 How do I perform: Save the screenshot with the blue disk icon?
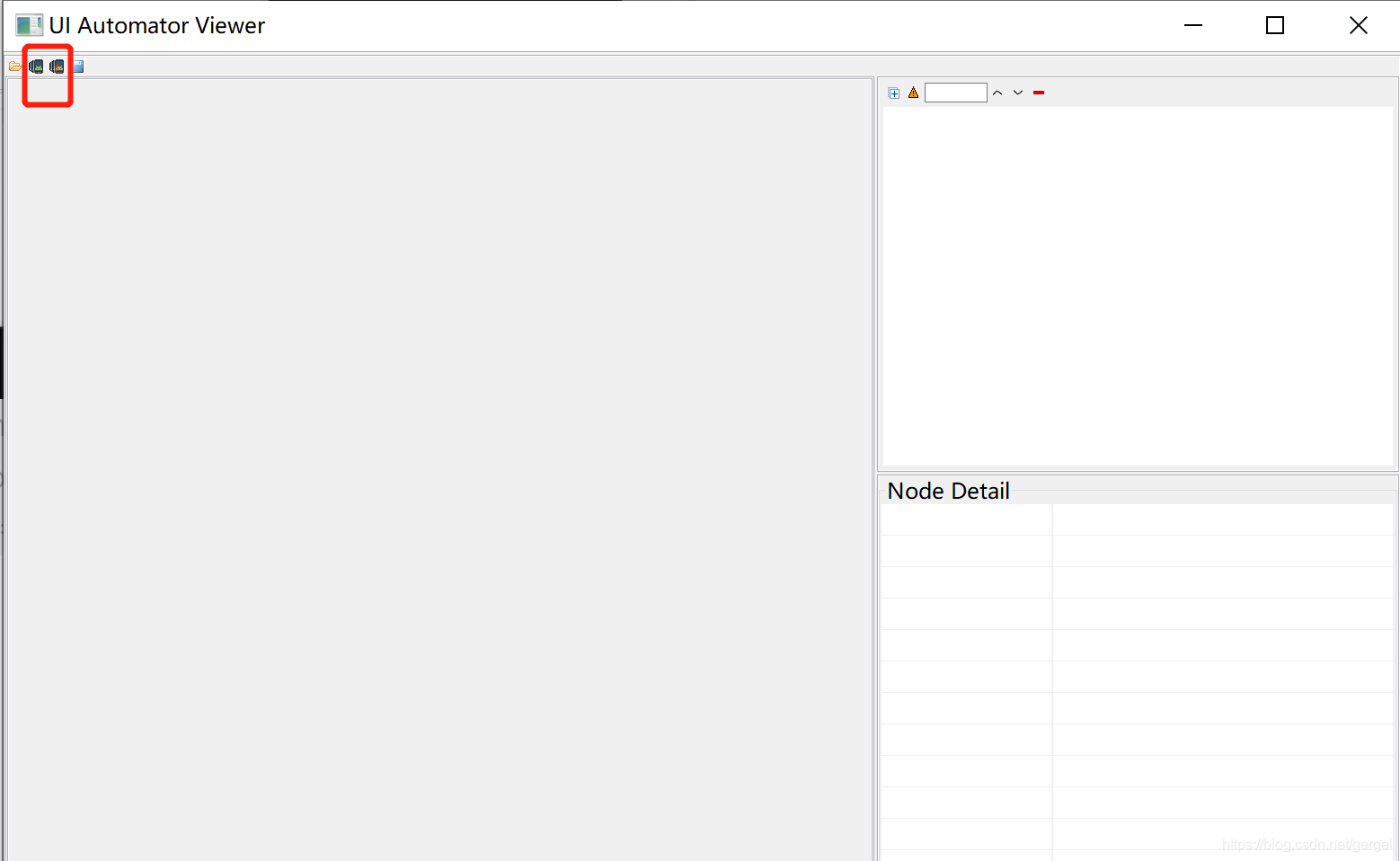tap(78, 67)
